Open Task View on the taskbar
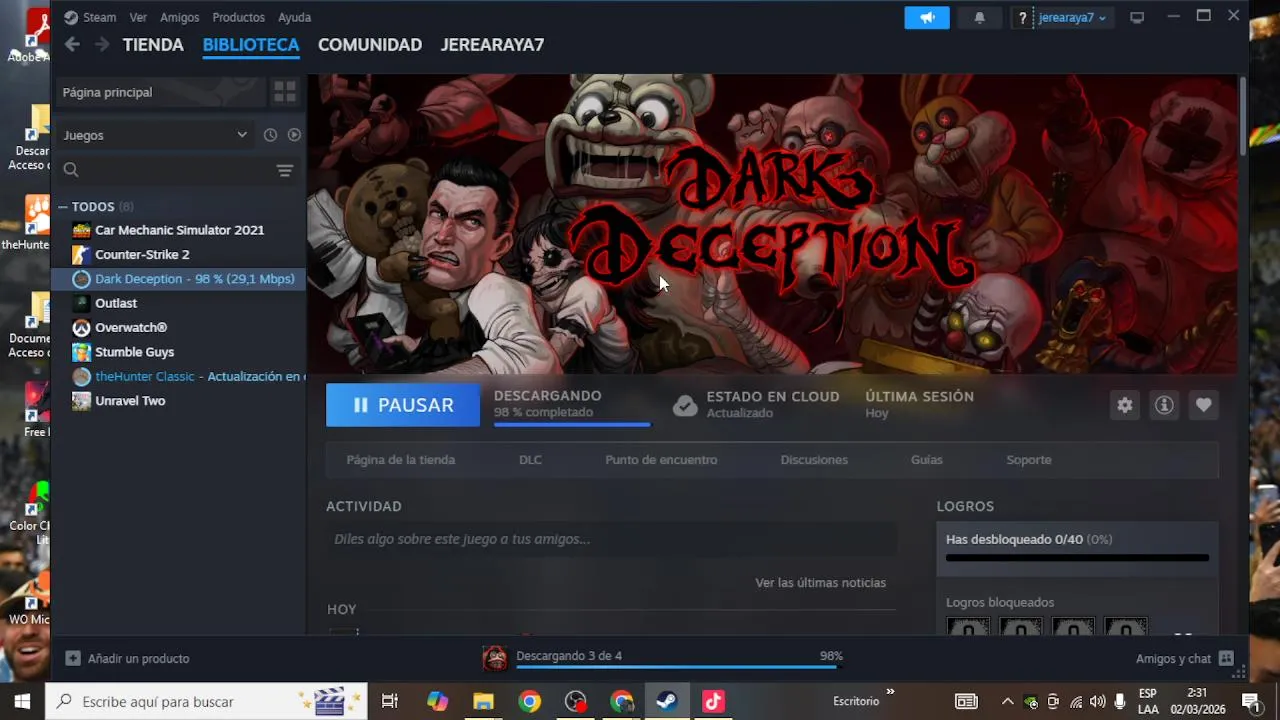Image resolution: width=1280 pixels, height=720 pixels. [390, 701]
